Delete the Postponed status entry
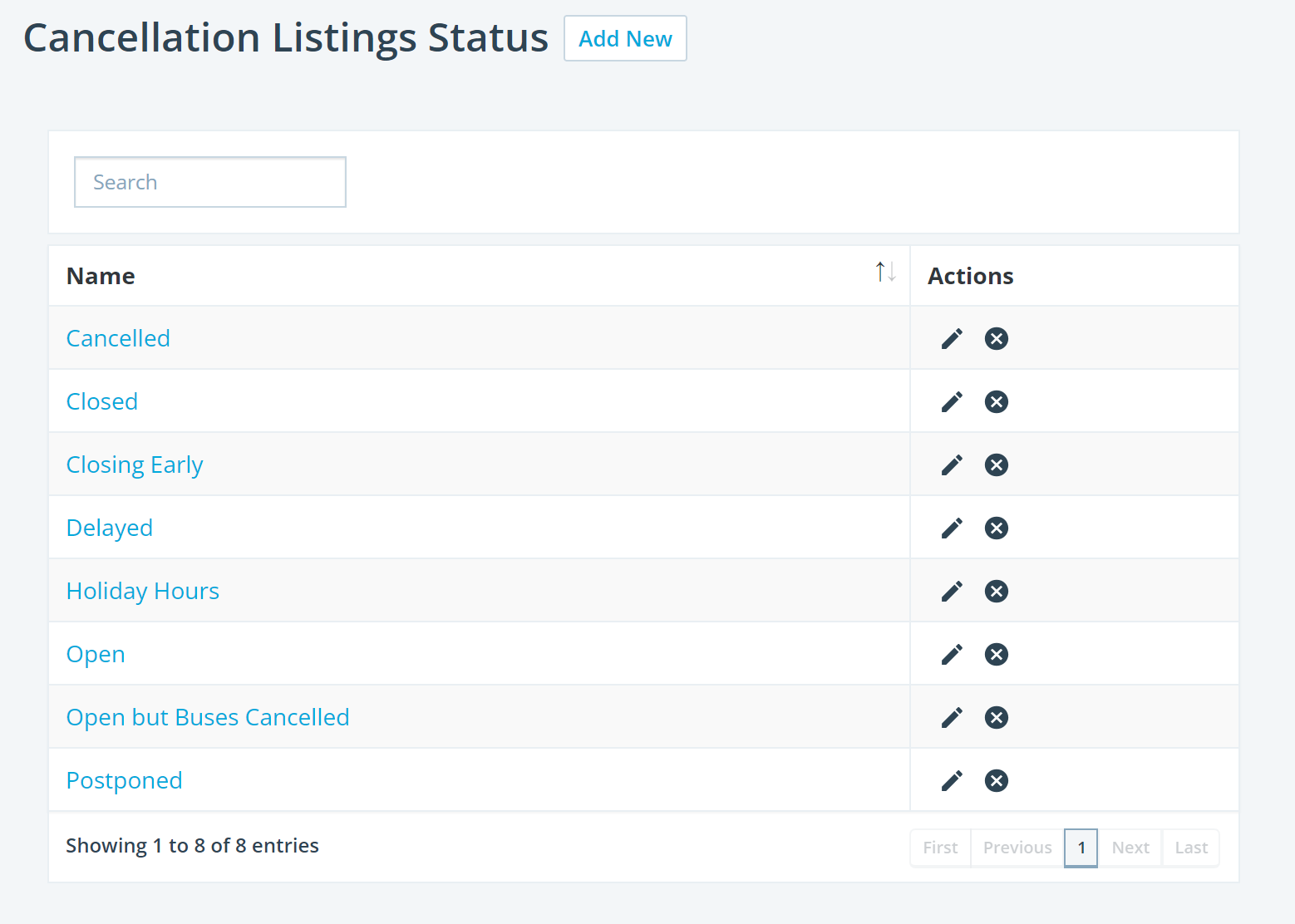1295x924 pixels. (996, 781)
